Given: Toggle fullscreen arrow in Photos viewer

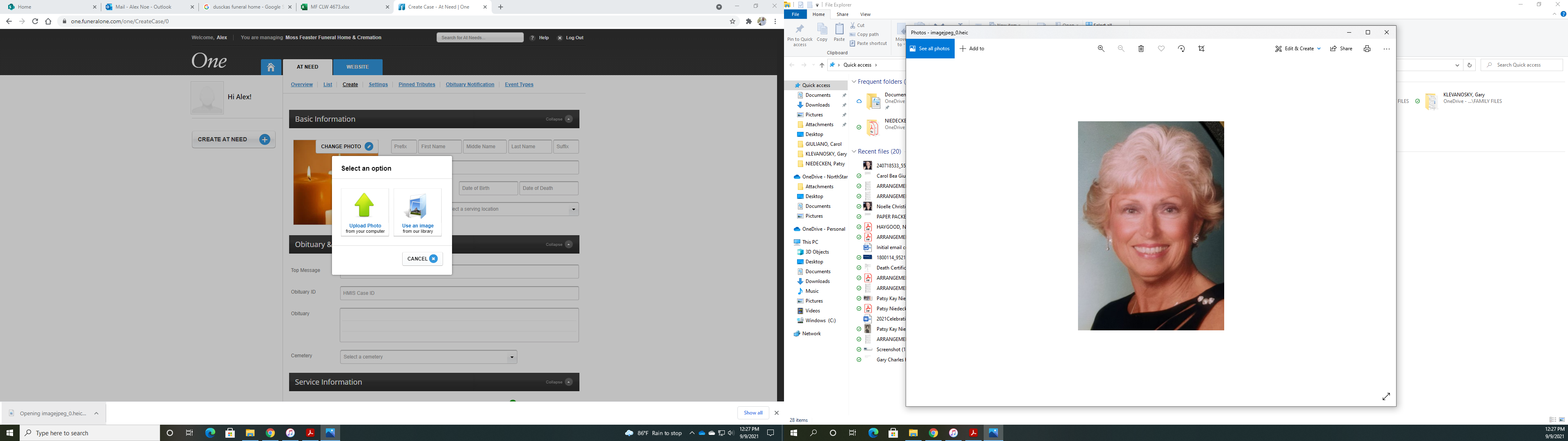Looking at the screenshot, I should [x=1385, y=396].
